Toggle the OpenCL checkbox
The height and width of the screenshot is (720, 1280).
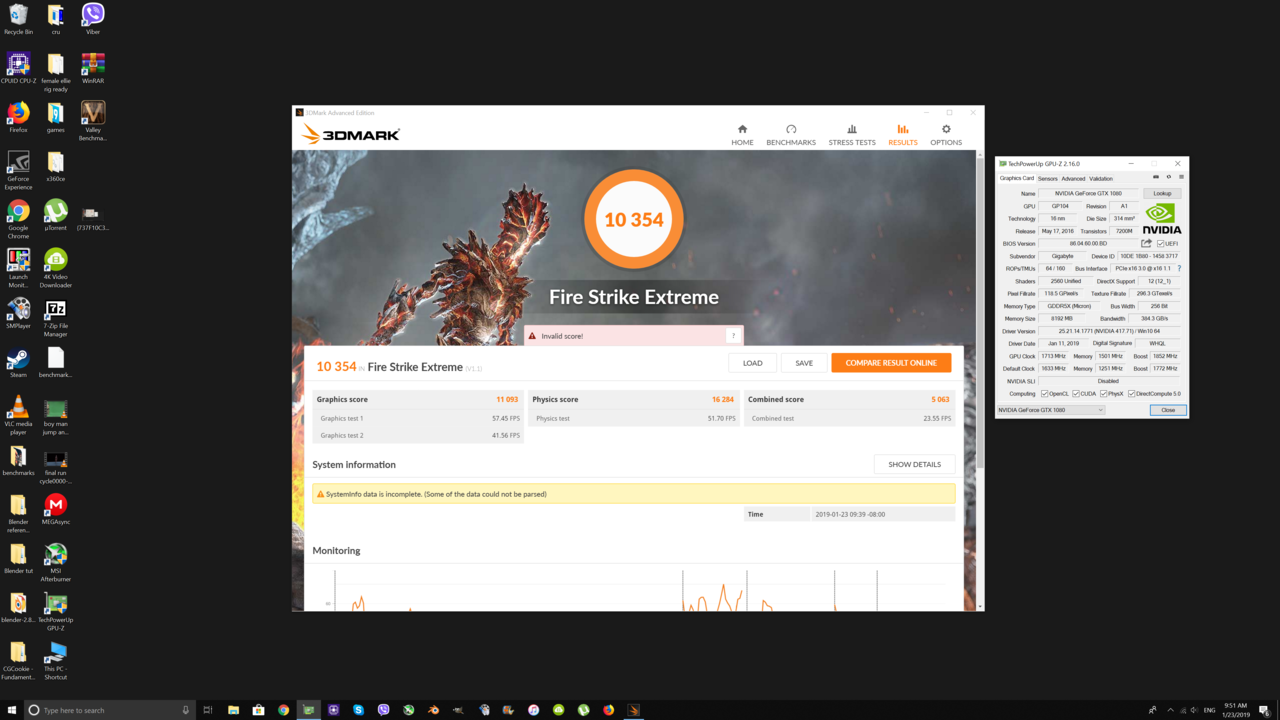(1045, 394)
